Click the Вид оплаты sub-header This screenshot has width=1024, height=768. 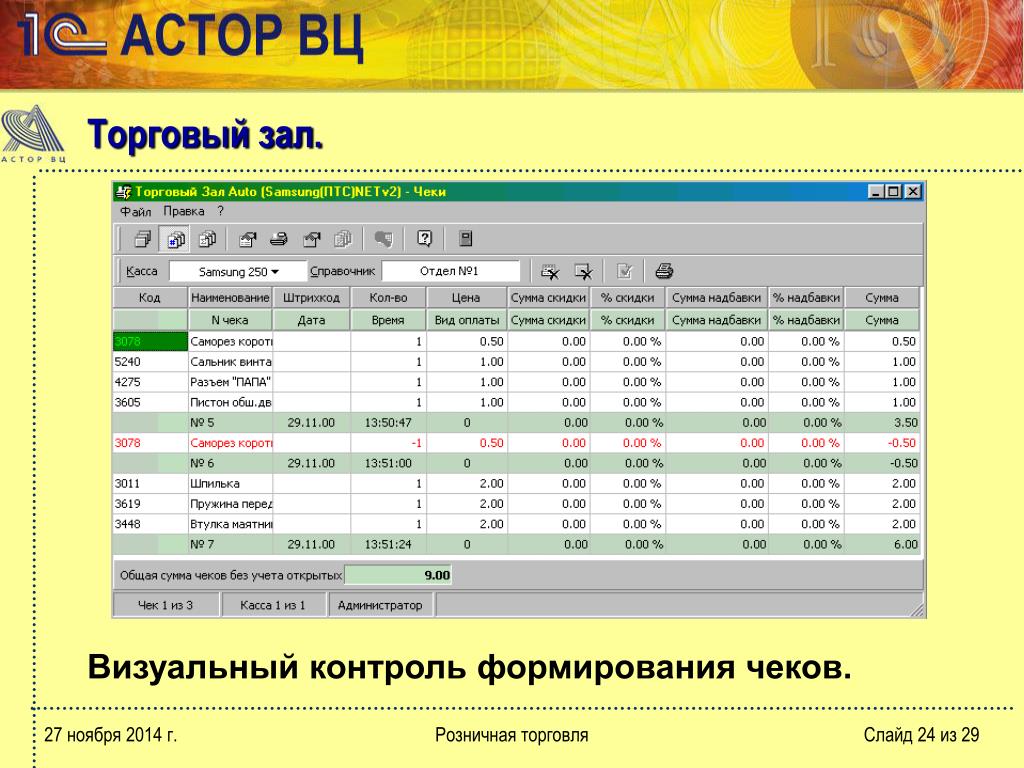click(x=467, y=320)
